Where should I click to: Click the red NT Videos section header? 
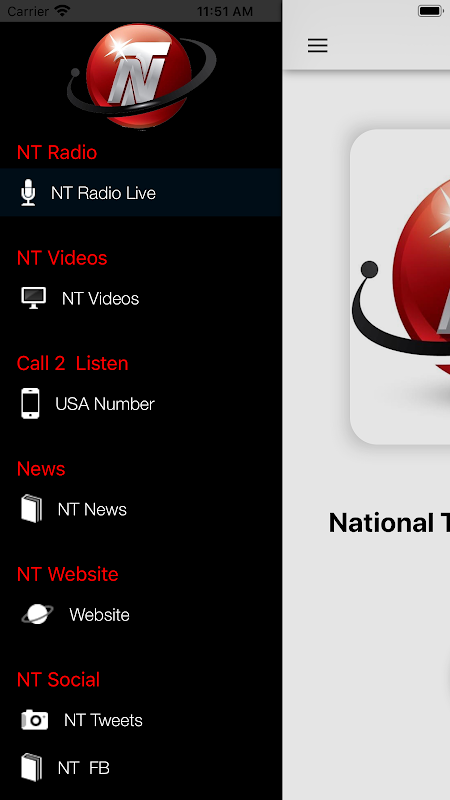tap(62, 258)
